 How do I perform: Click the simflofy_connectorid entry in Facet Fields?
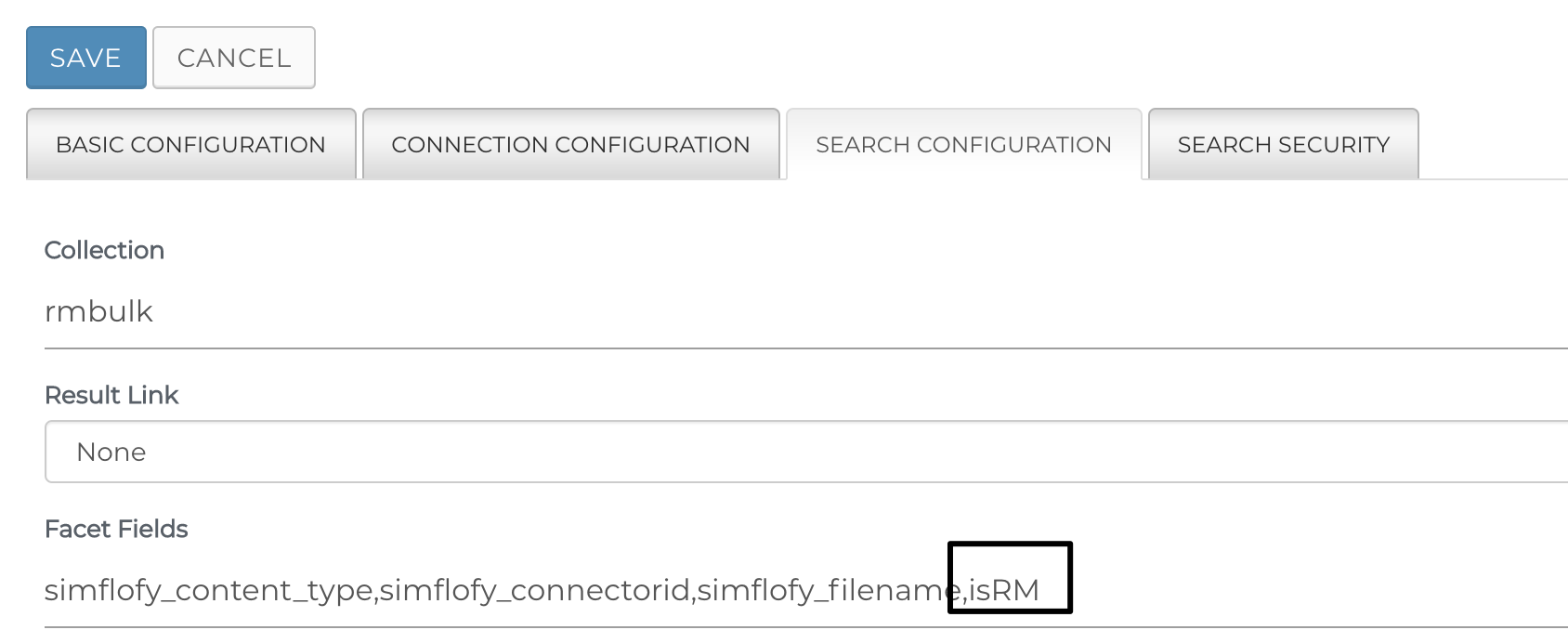click(535, 590)
